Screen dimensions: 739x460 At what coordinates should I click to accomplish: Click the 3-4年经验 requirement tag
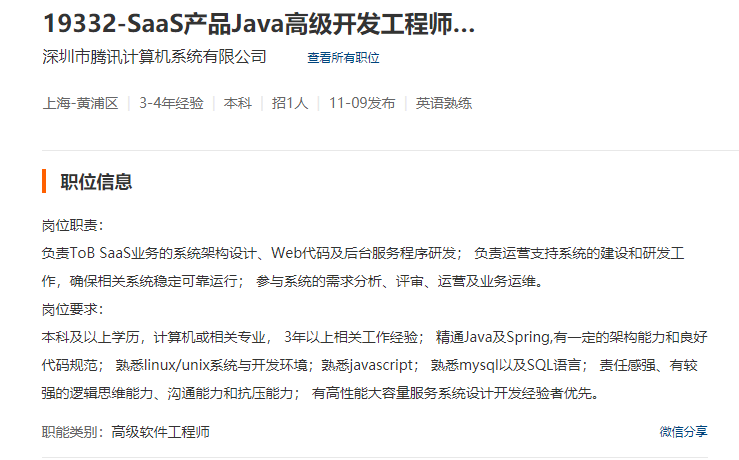pyautogui.click(x=171, y=103)
